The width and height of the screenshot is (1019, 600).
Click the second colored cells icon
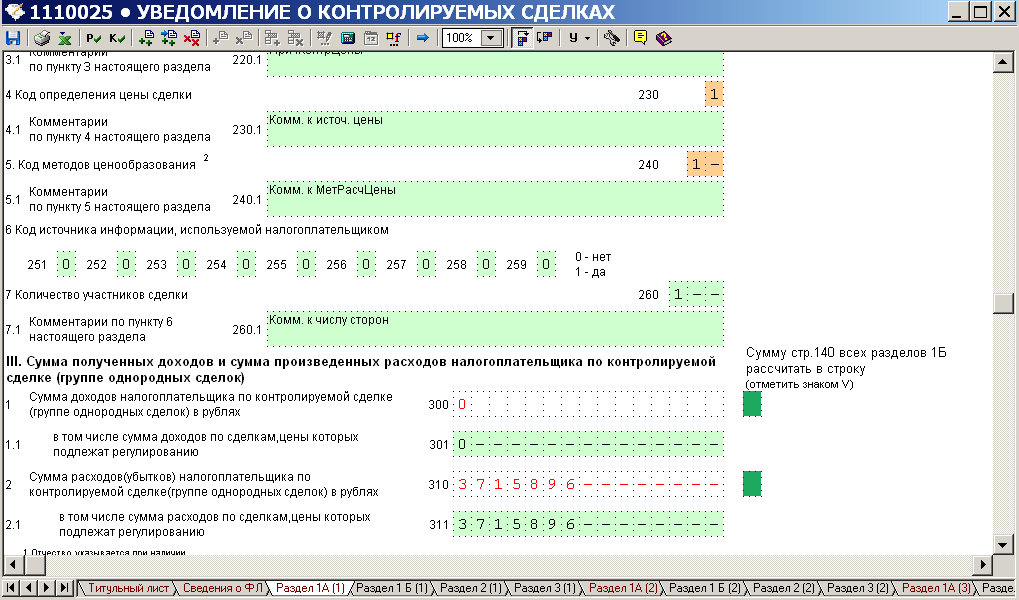click(x=545, y=38)
